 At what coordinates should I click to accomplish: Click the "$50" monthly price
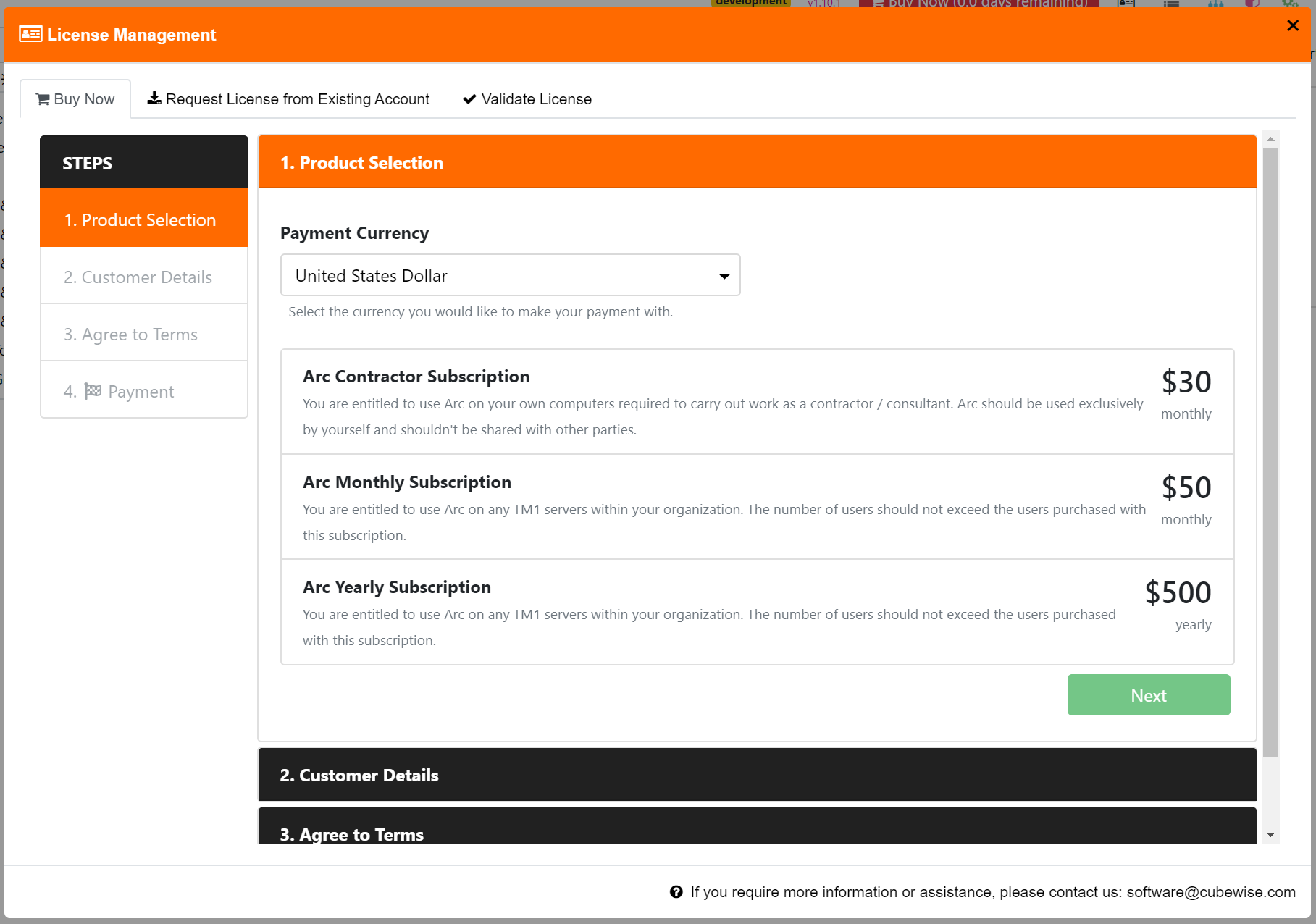pyautogui.click(x=1186, y=487)
